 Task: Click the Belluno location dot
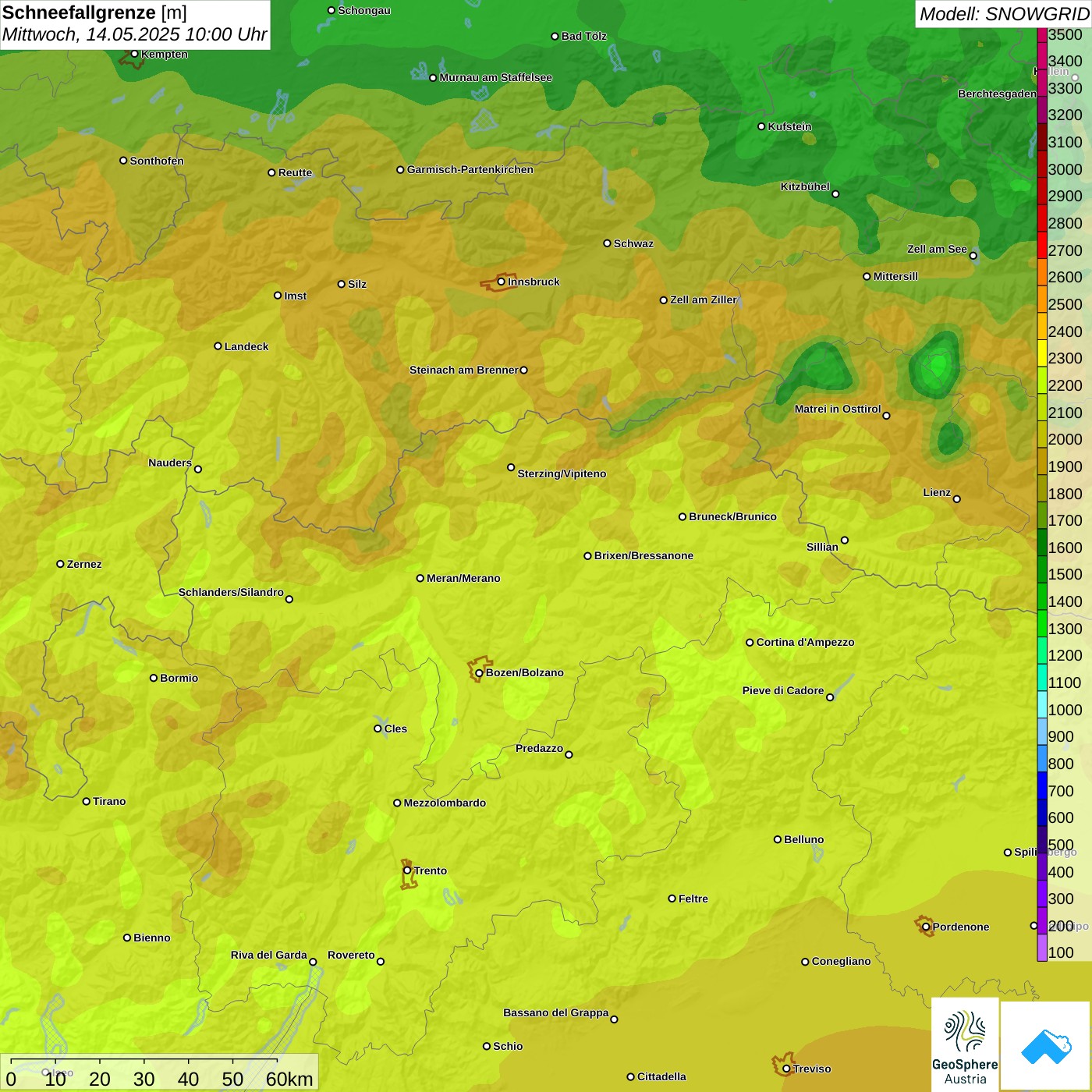pyautogui.click(x=778, y=839)
